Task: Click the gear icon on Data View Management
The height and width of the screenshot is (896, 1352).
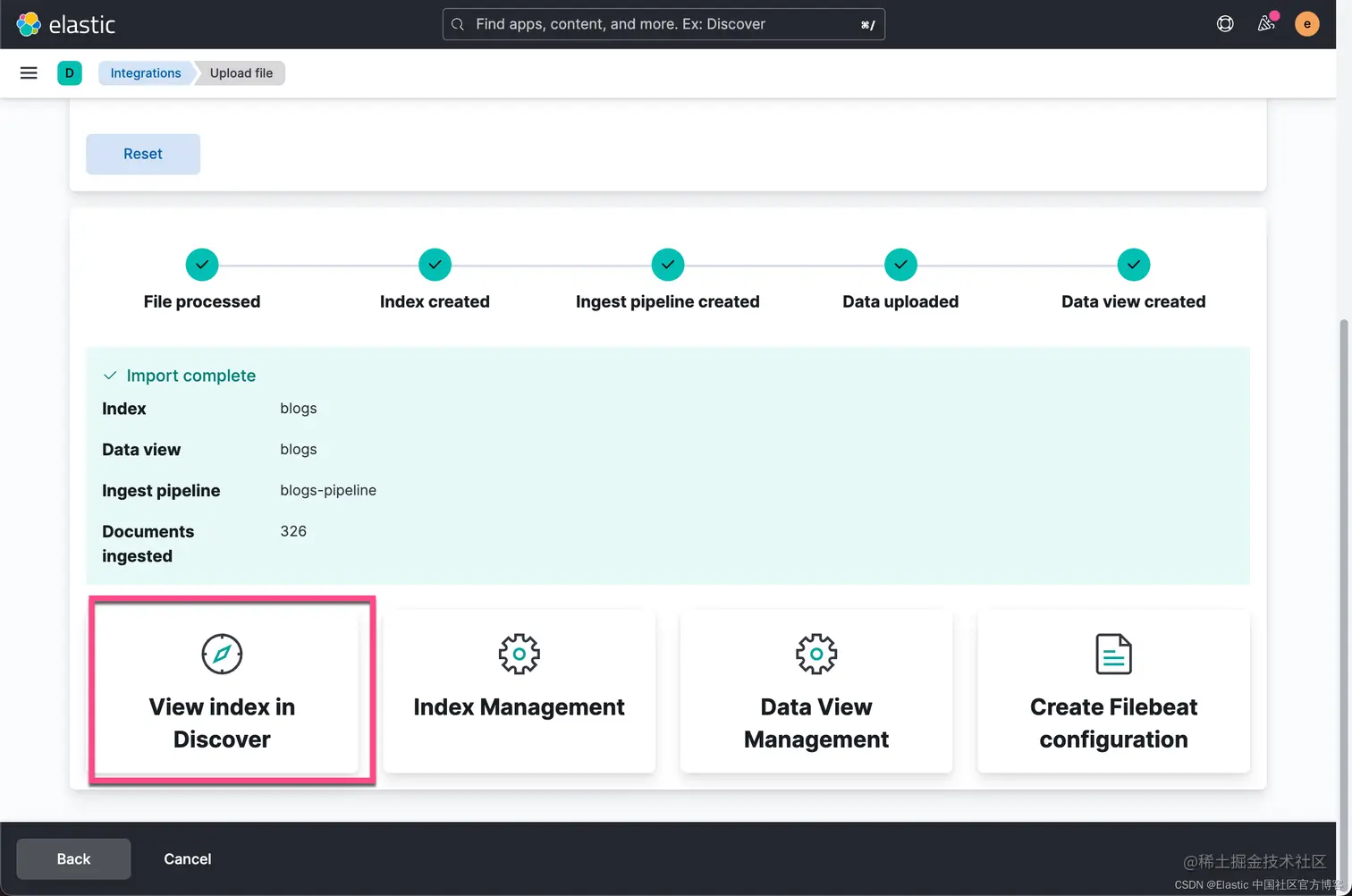Action: click(816, 654)
